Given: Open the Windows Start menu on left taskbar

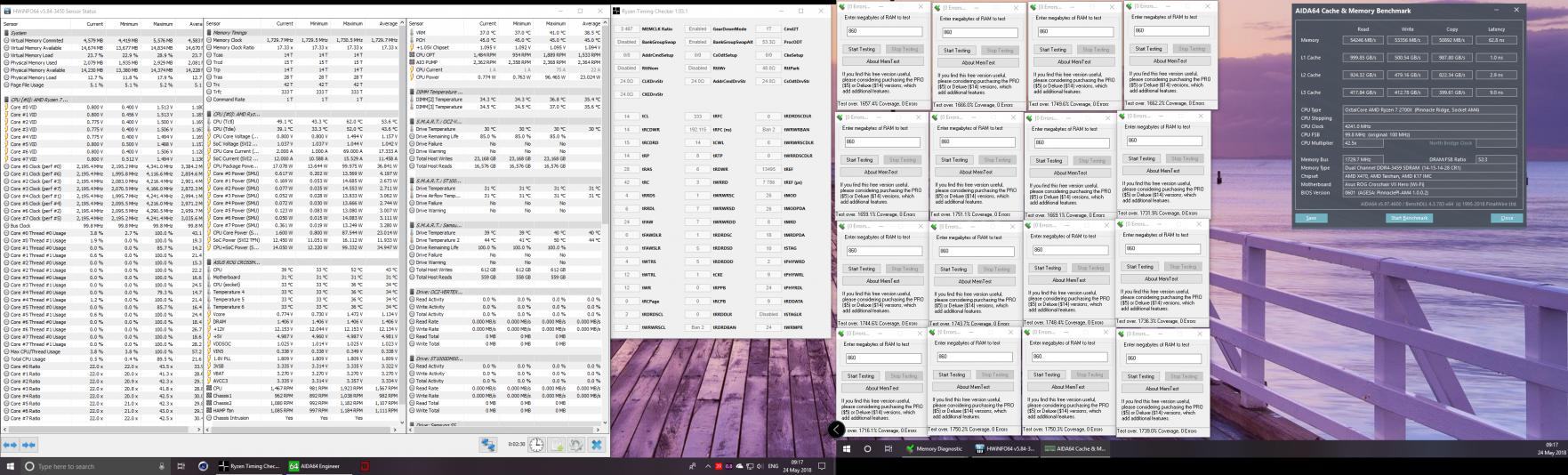Looking at the screenshot, I should [x=10, y=466].
